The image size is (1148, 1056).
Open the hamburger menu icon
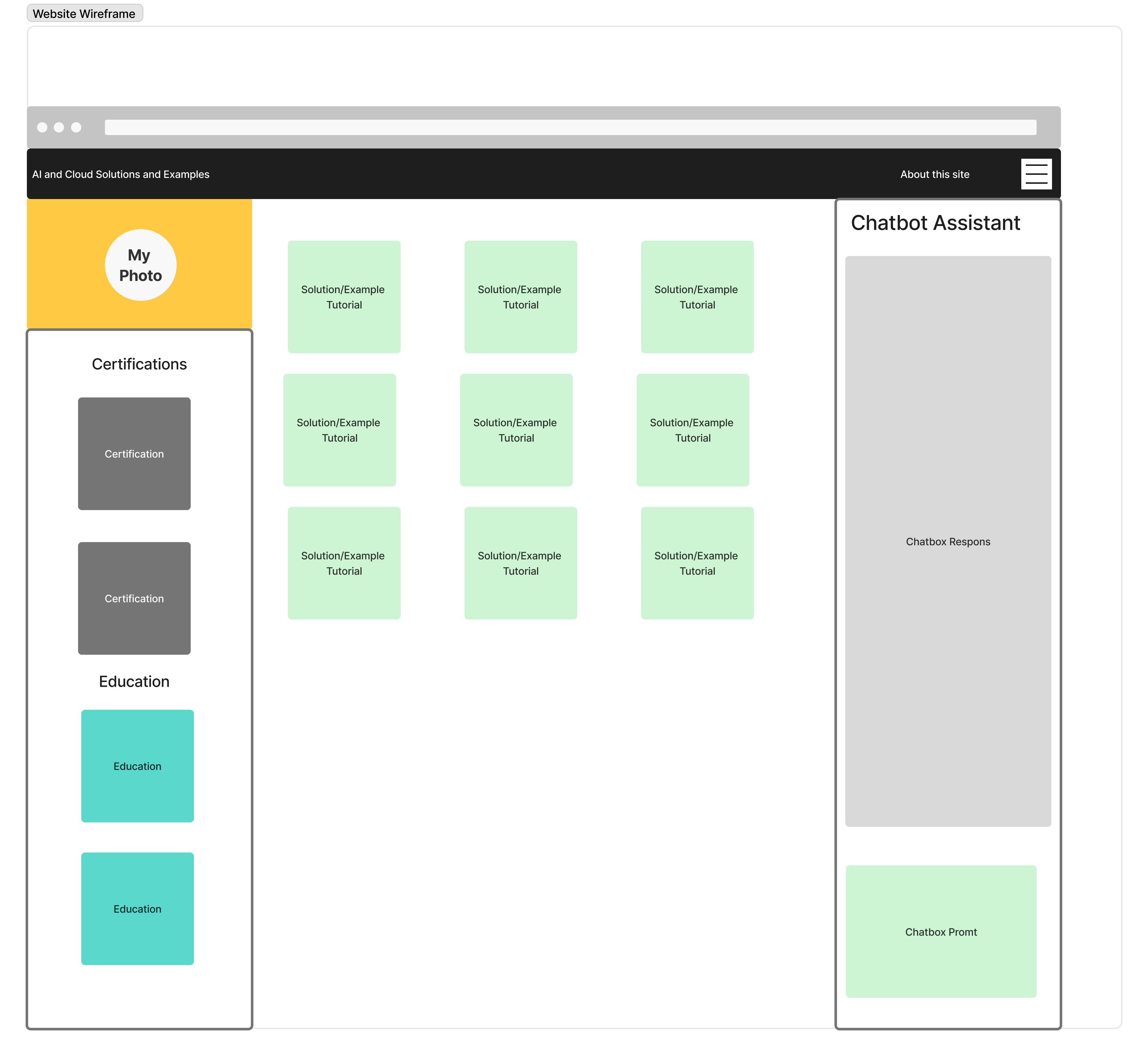[x=1036, y=174]
